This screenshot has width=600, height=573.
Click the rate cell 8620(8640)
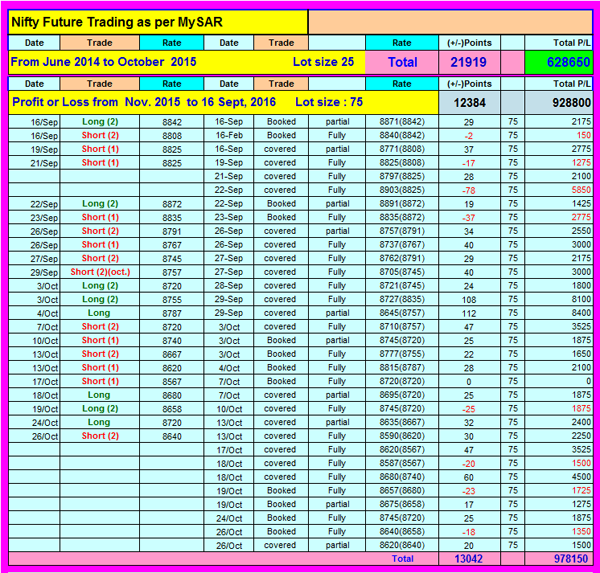click(402, 545)
